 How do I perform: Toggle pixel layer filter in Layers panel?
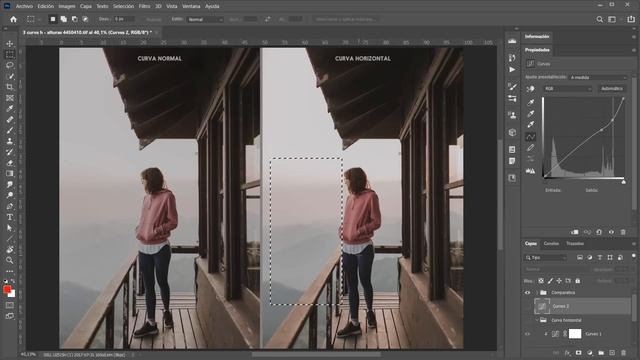pyautogui.click(x=580, y=258)
